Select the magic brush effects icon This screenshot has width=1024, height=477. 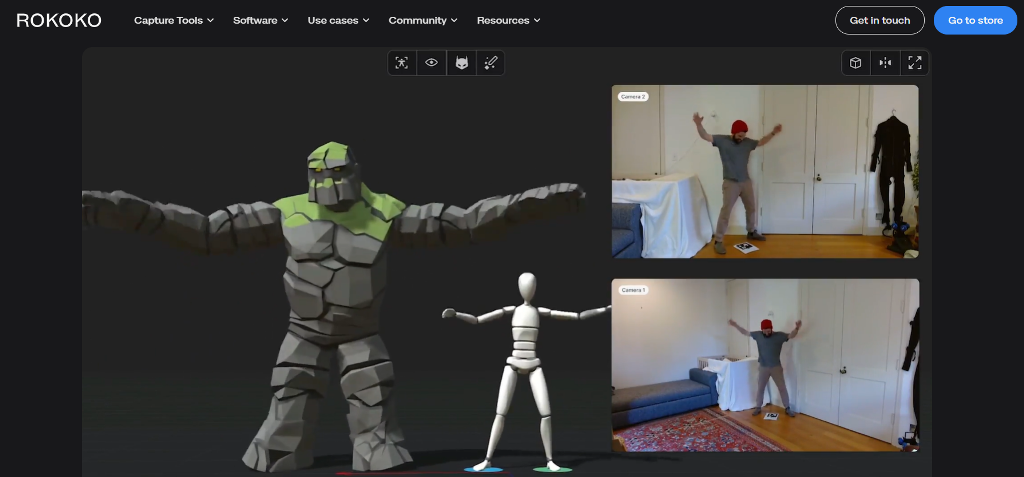490,63
